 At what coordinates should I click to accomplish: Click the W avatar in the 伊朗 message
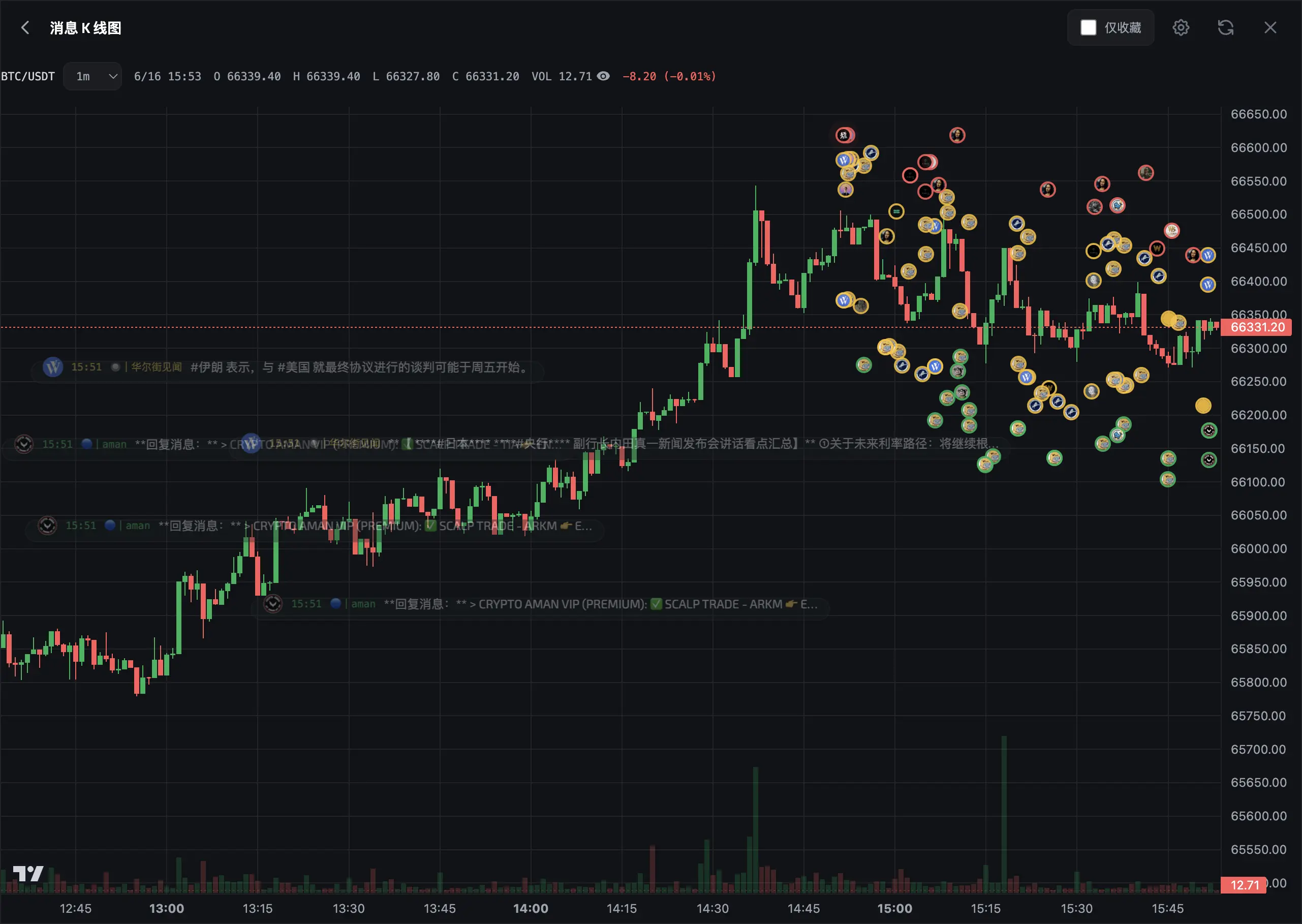point(53,367)
